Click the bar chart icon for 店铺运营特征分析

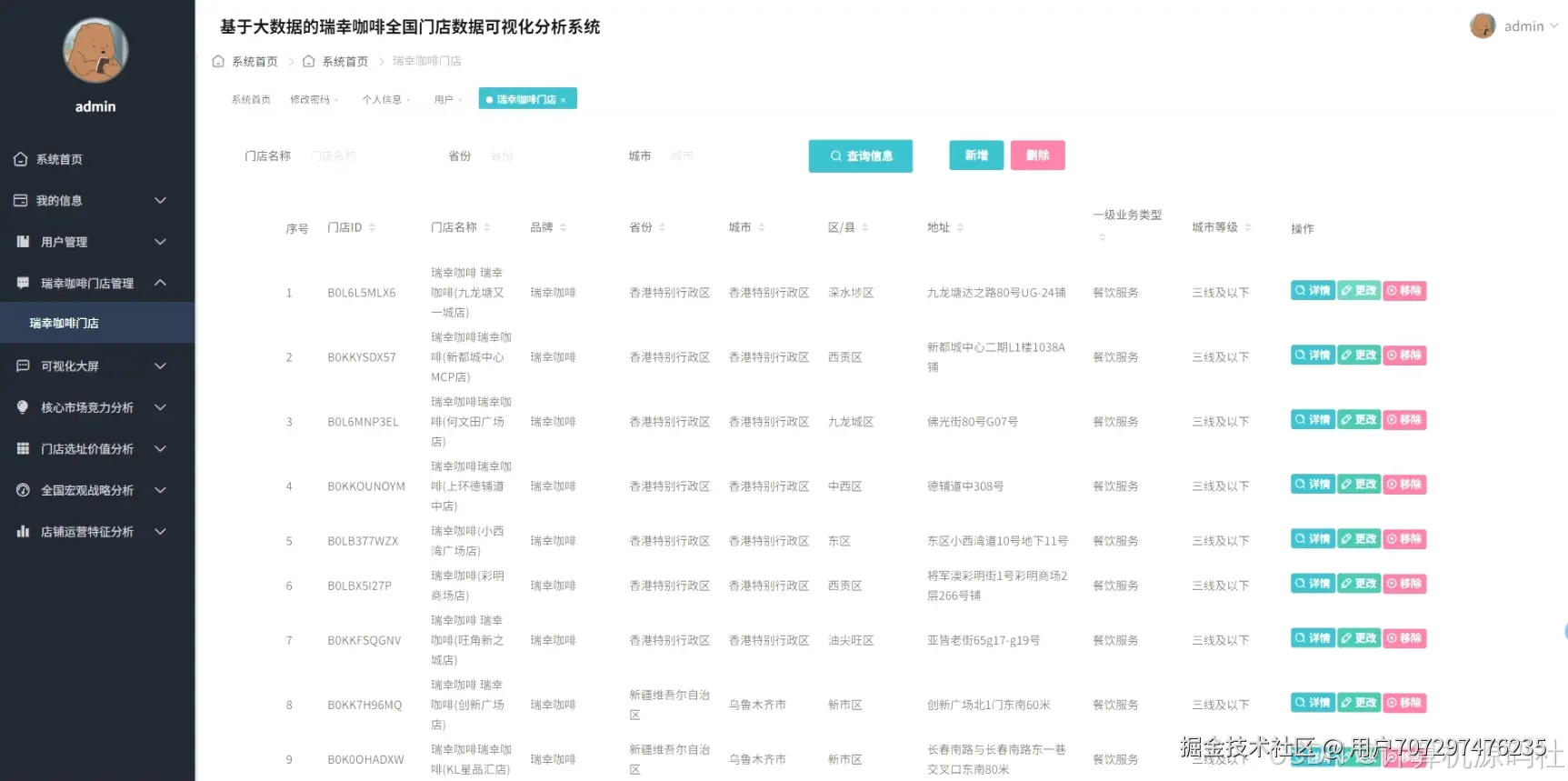(x=23, y=531)
